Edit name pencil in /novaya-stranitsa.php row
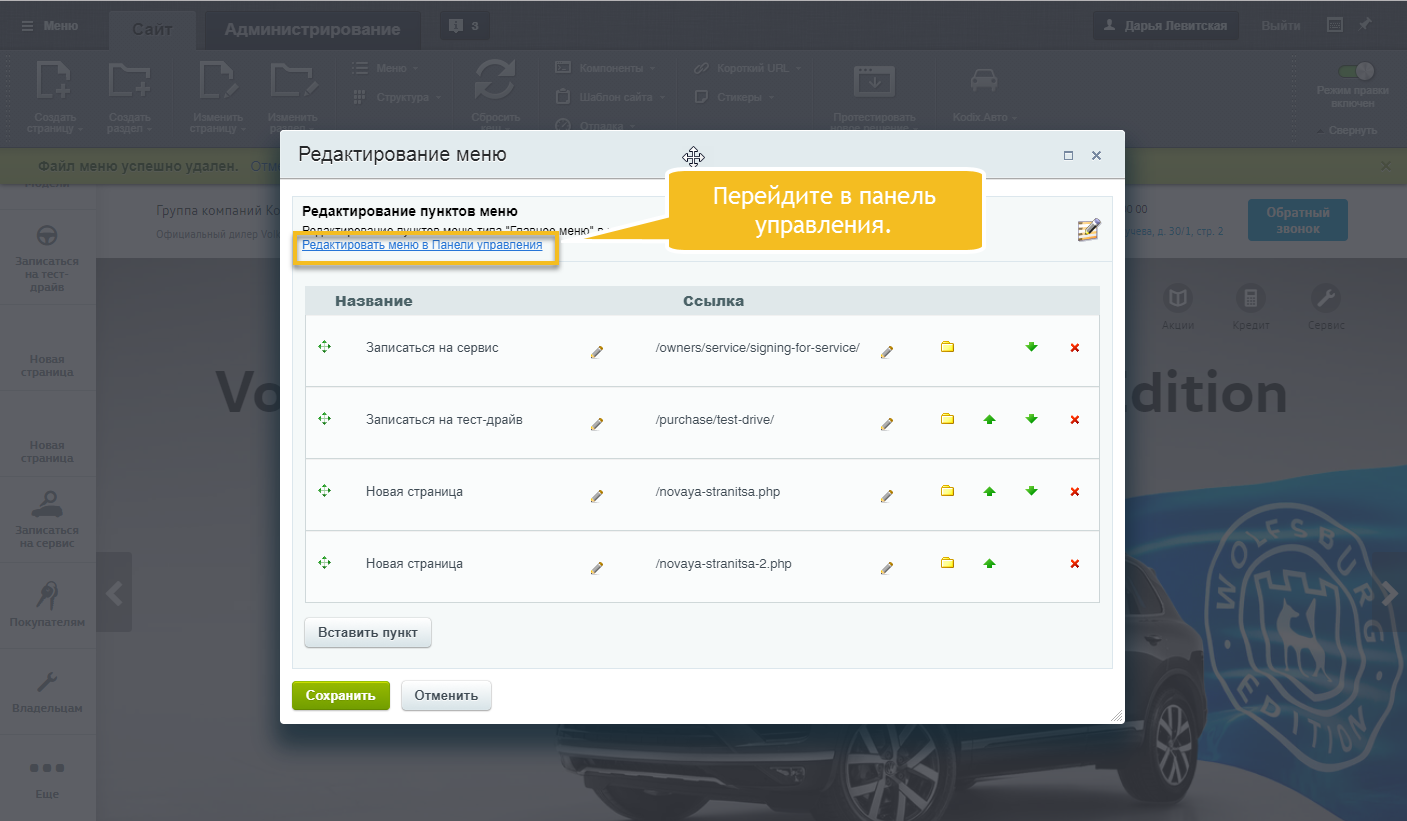 click(x=597, y=496)
